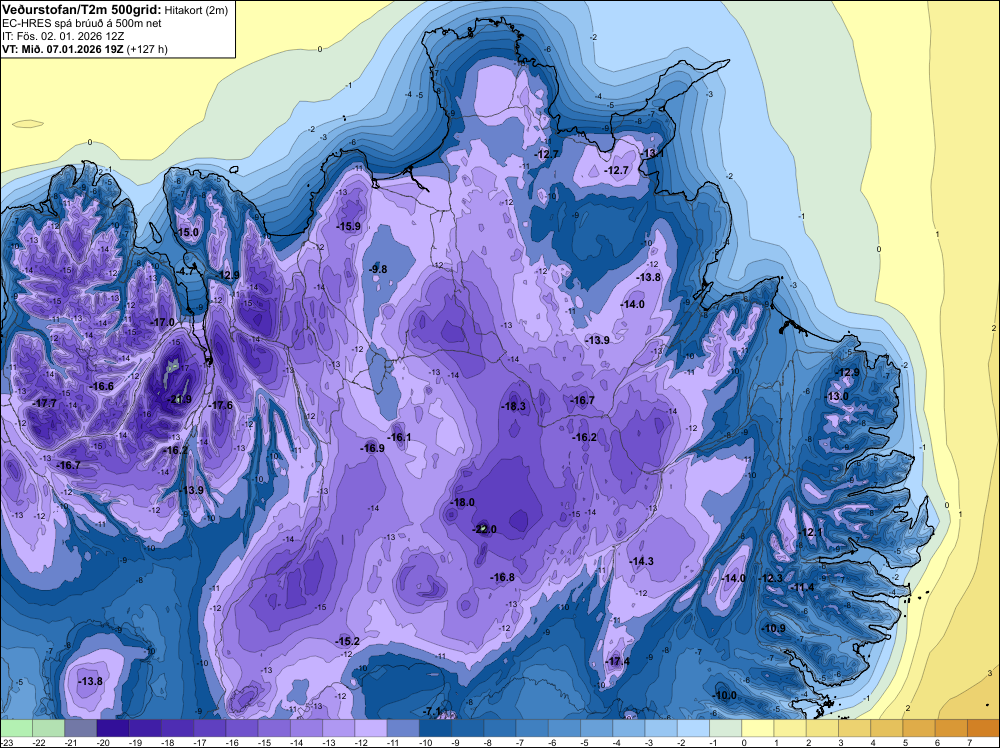Select the -16.1 temperature label
This screenshot has height=748, width=1000.
click(x=399, y=437)
